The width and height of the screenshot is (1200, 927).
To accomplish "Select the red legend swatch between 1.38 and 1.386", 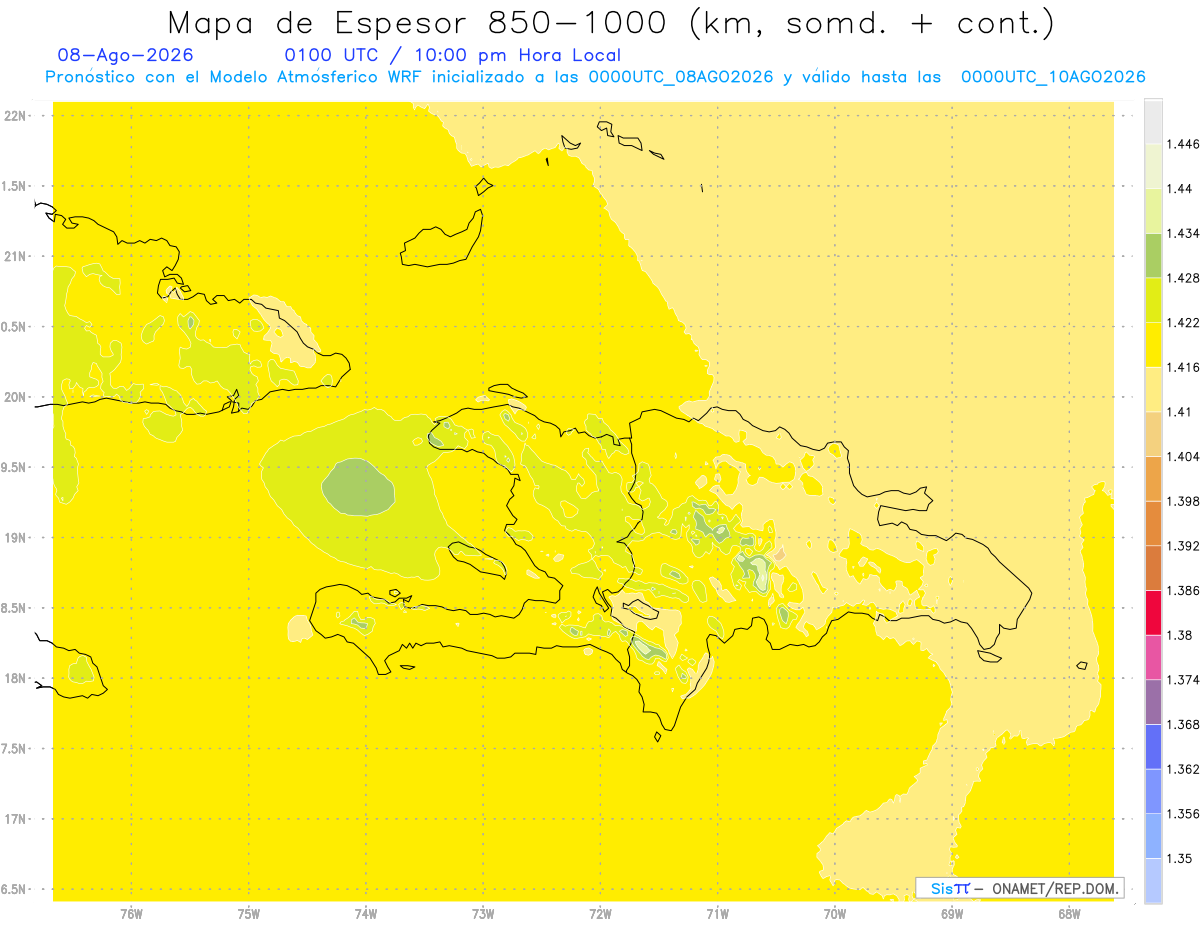I will pos(1153,612).
